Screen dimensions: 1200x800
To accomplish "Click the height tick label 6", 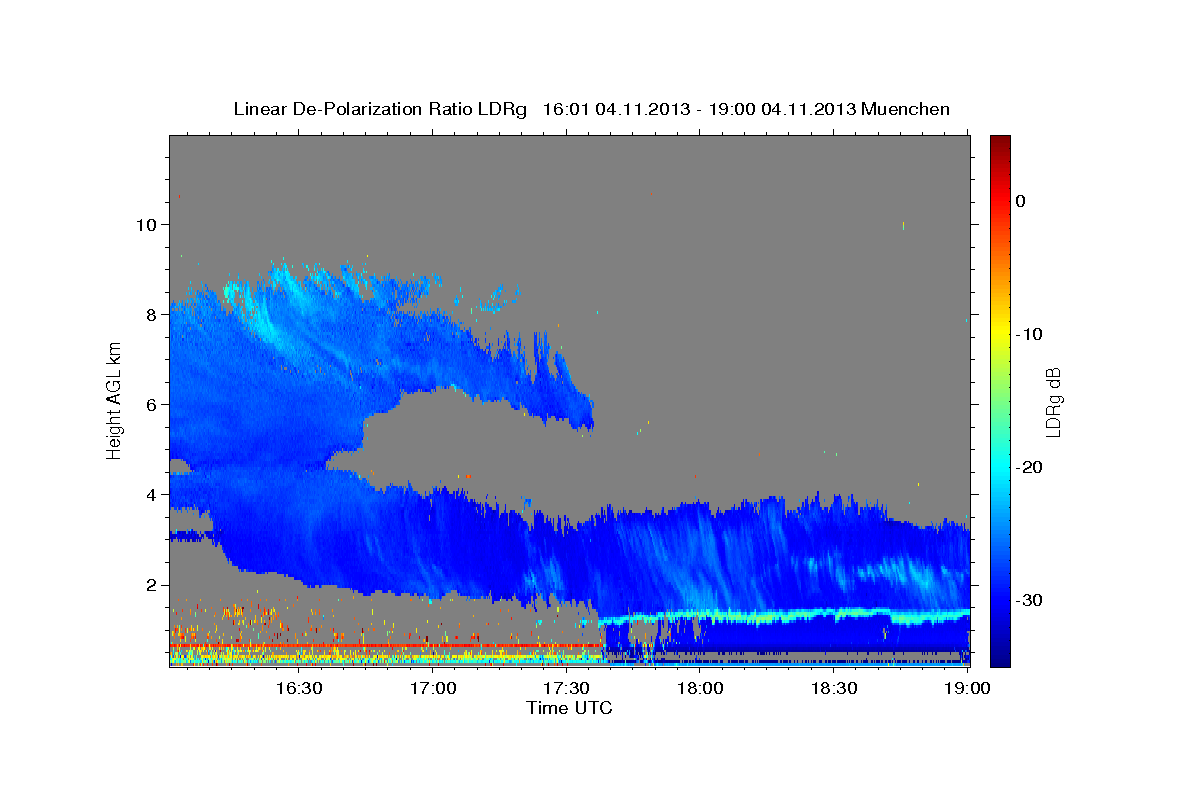I will (151, 404).
